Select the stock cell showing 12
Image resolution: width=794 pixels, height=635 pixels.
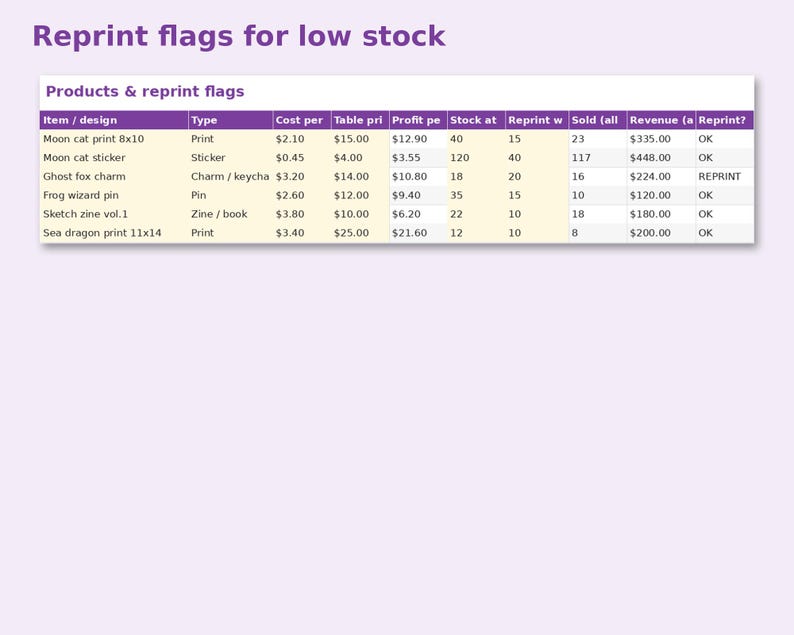point(476,233)
